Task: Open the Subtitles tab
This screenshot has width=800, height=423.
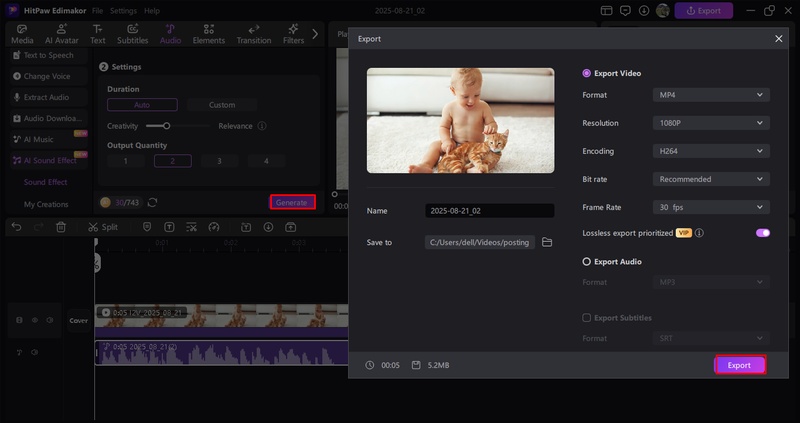Action: pos(133,34)
